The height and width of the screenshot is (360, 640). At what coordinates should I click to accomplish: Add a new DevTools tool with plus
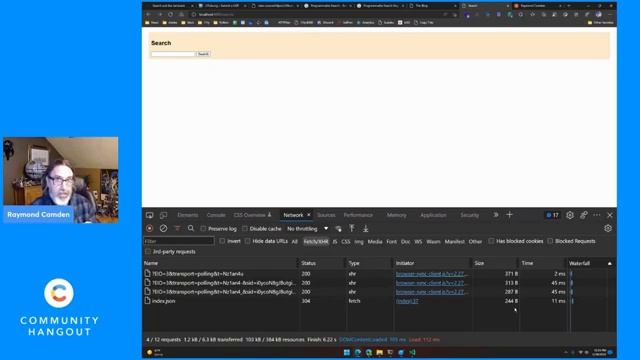pyautogui.click(x=509, y=215)
